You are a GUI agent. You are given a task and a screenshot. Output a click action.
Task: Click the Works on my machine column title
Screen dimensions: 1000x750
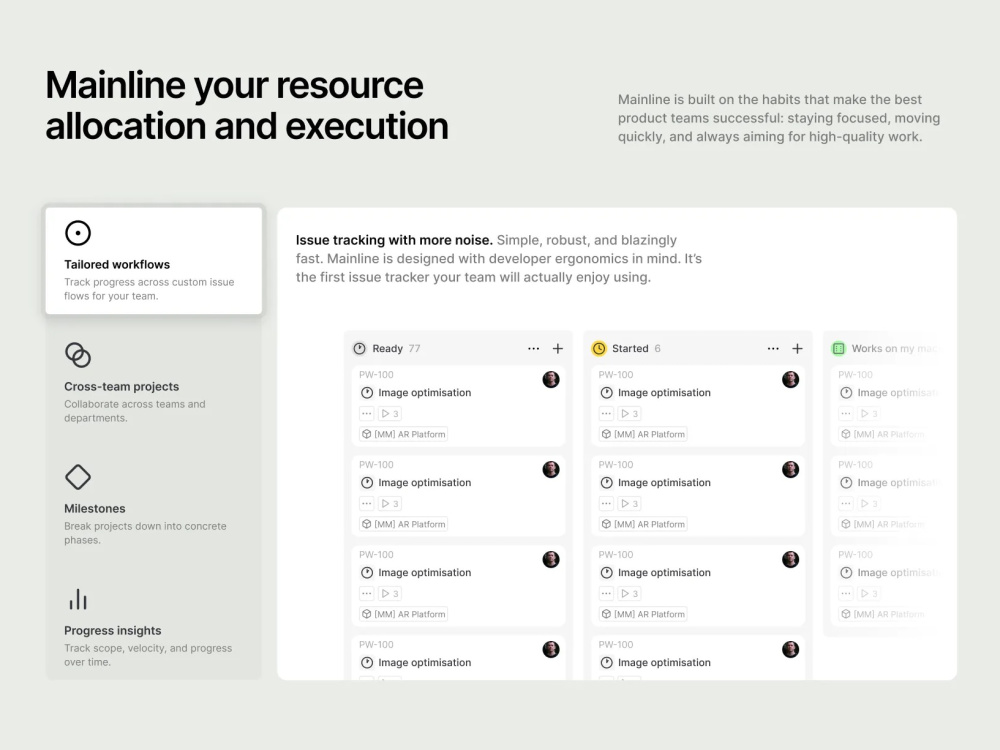click(896, 348)
